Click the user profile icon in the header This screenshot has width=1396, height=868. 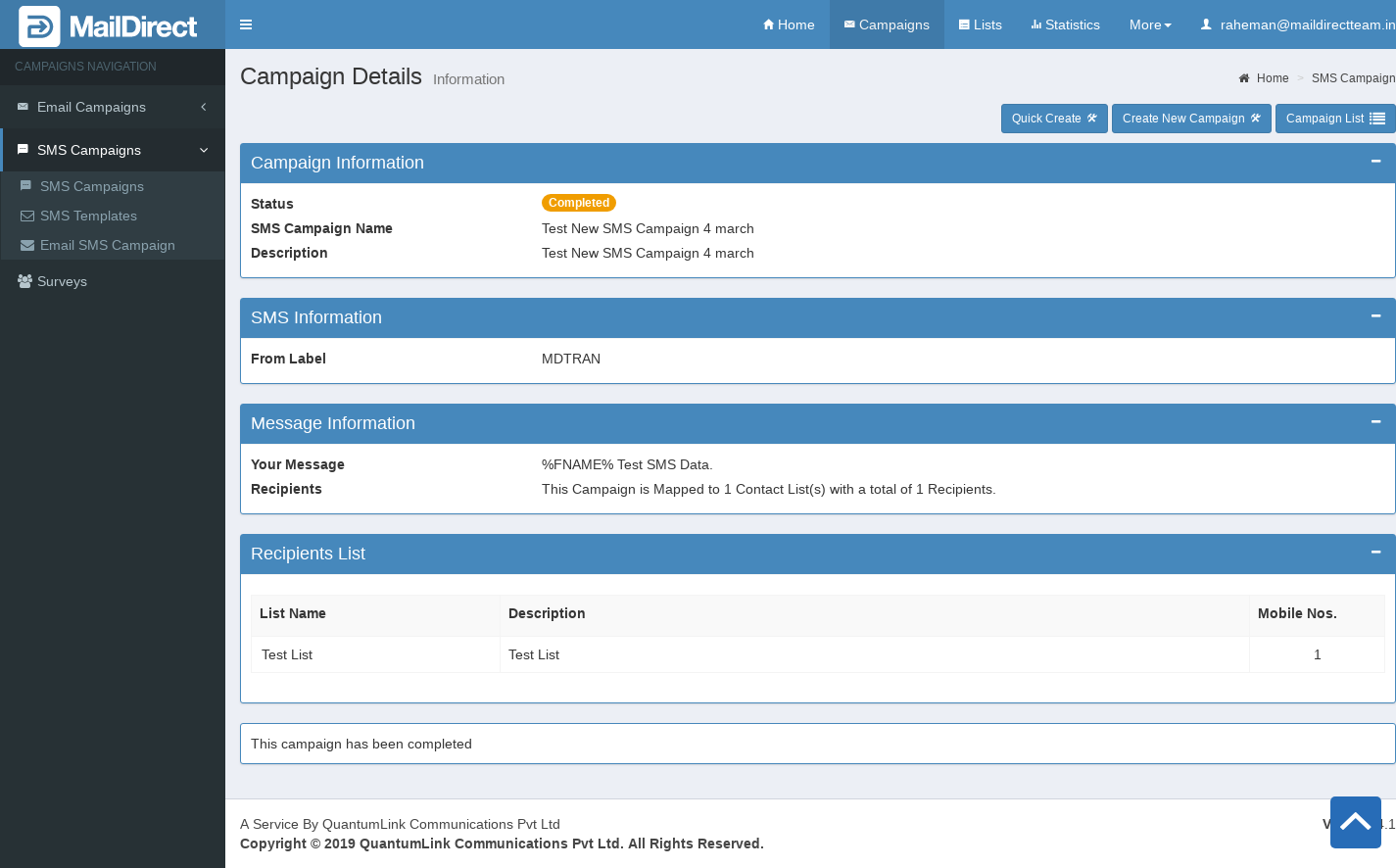click(x=1206, y=24)
